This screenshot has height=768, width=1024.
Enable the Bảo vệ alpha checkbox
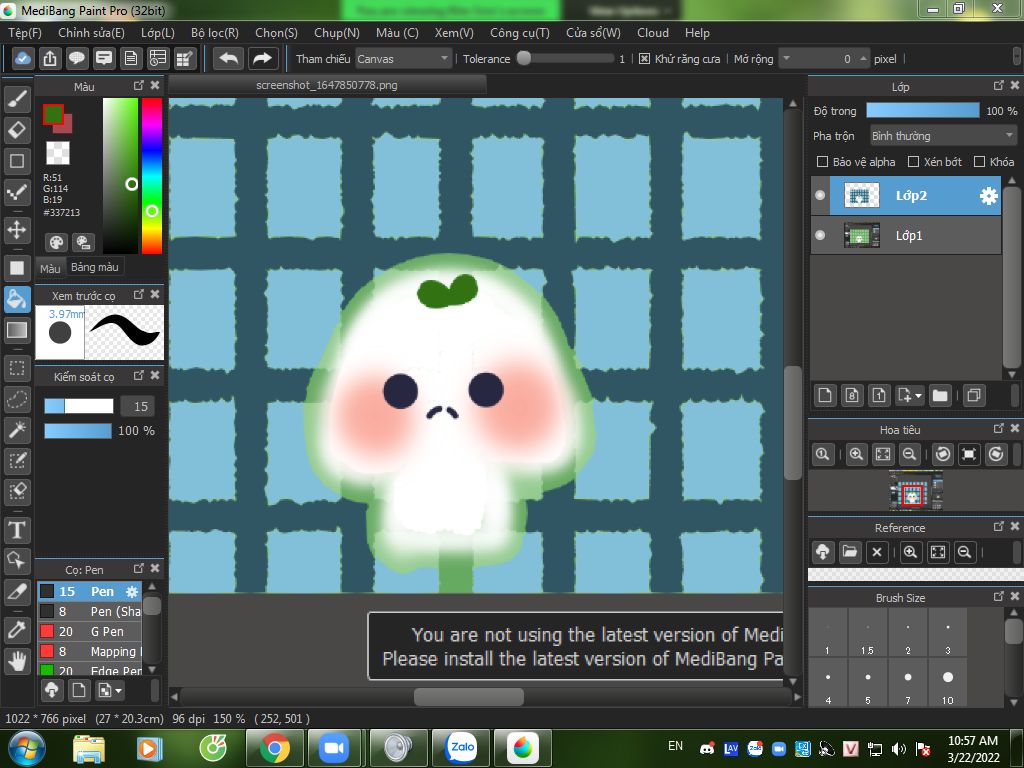(823, 162)
